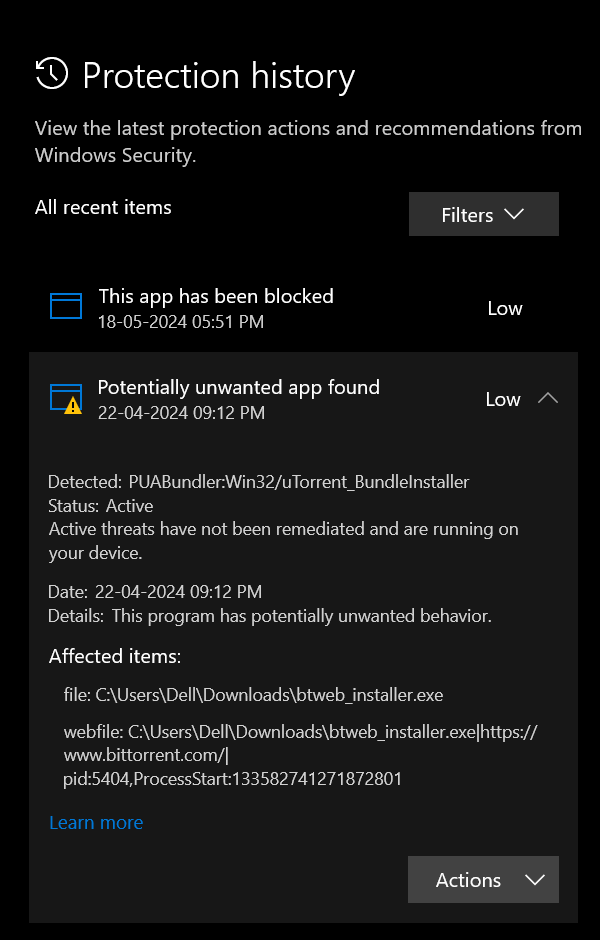Screen dimensions: 600x940
Task: Click the Protection history heading text
Action: coord(219,76)
